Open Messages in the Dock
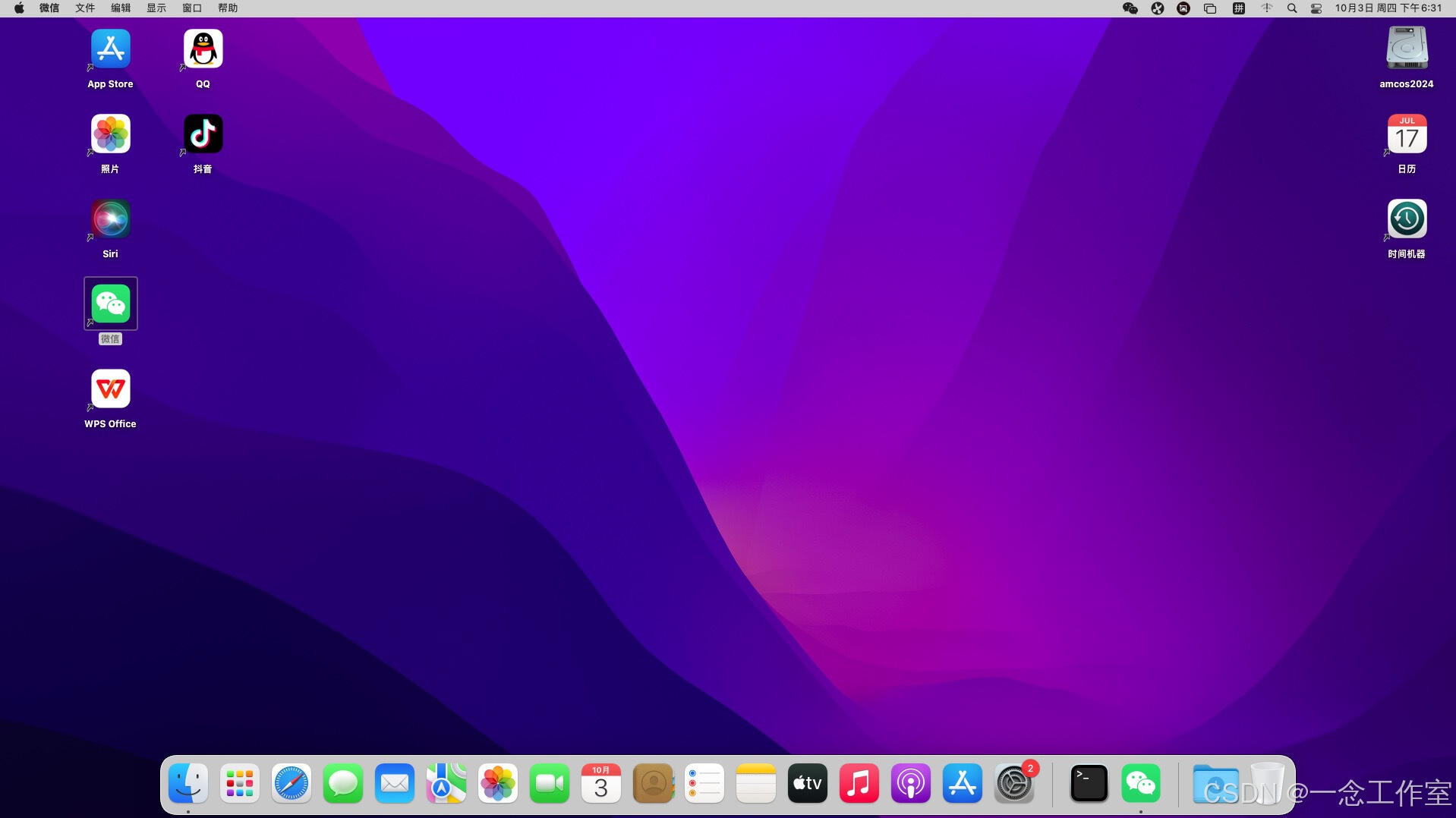 pyautogui.click(x=343, y=784)
